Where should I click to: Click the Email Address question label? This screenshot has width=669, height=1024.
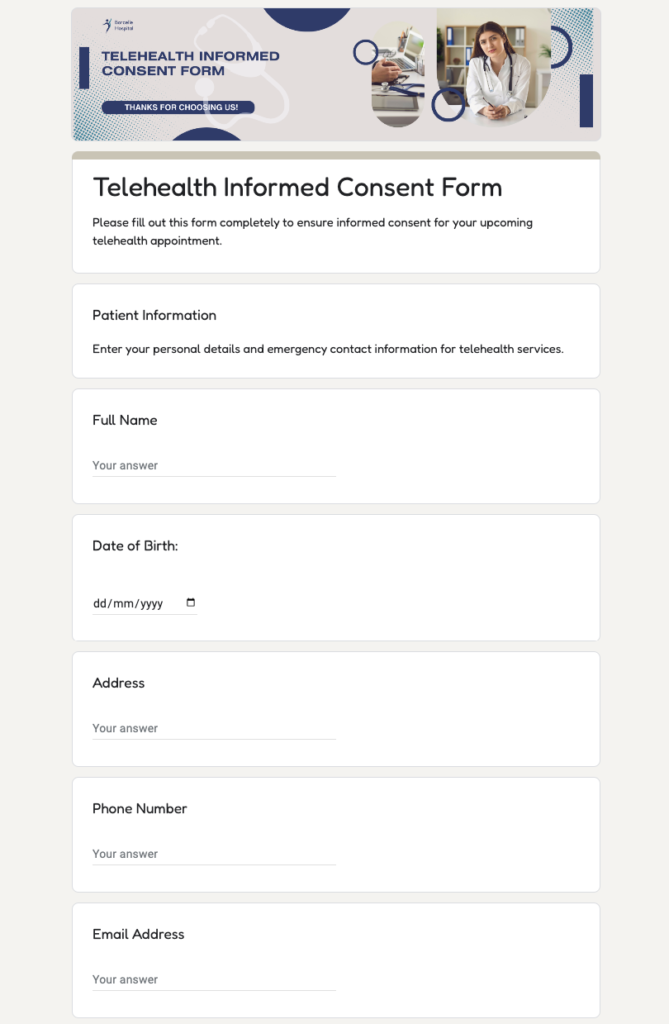tap(138, 934)
